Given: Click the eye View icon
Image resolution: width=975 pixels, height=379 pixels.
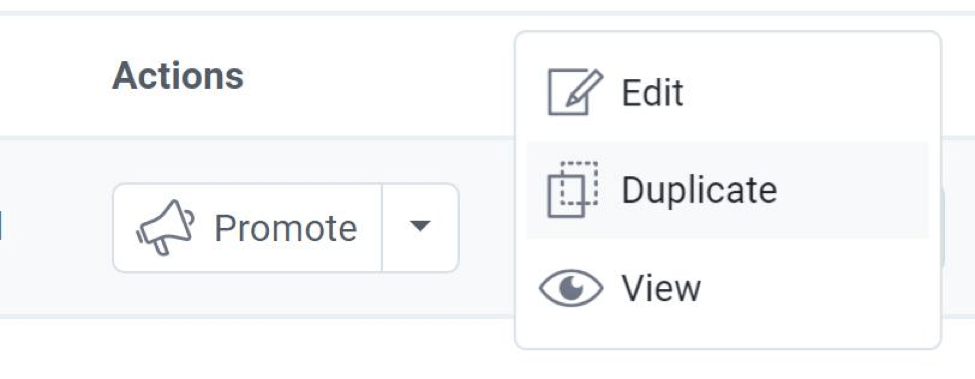Looking at the screenshot, I should [x=571, y=288].
